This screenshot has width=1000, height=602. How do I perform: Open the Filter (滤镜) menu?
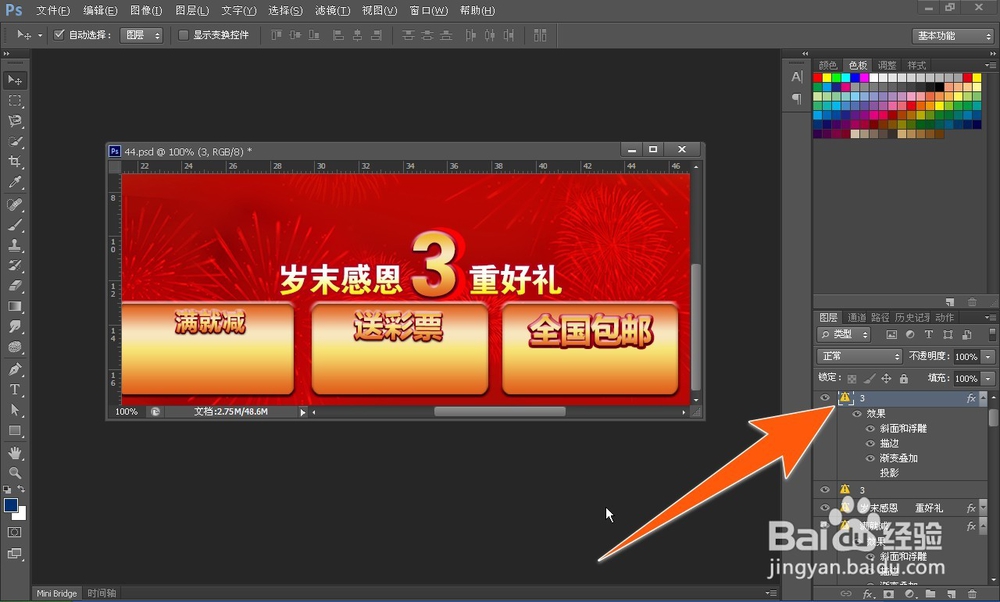332,10
